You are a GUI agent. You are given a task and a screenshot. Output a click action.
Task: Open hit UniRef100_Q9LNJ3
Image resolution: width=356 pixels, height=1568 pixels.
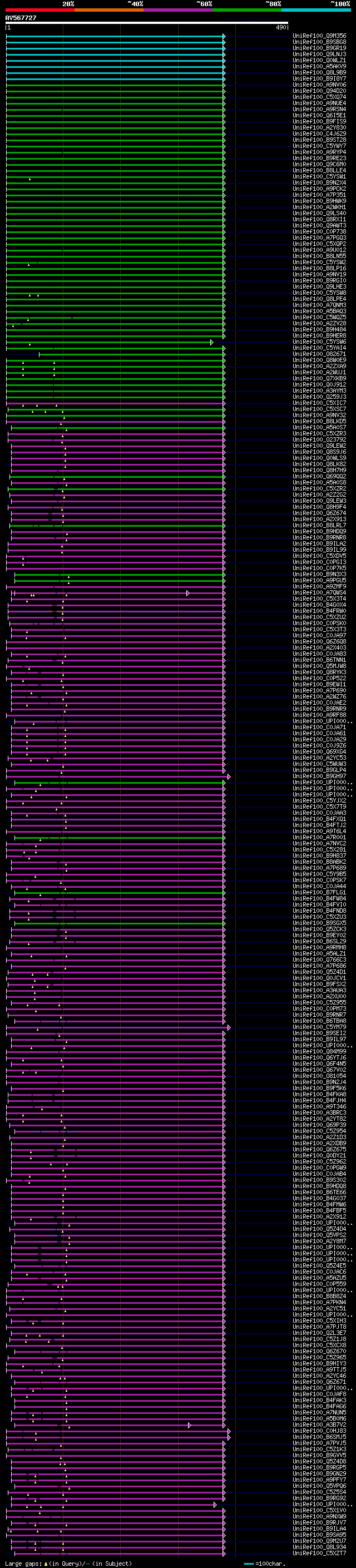tap(319, 54)
